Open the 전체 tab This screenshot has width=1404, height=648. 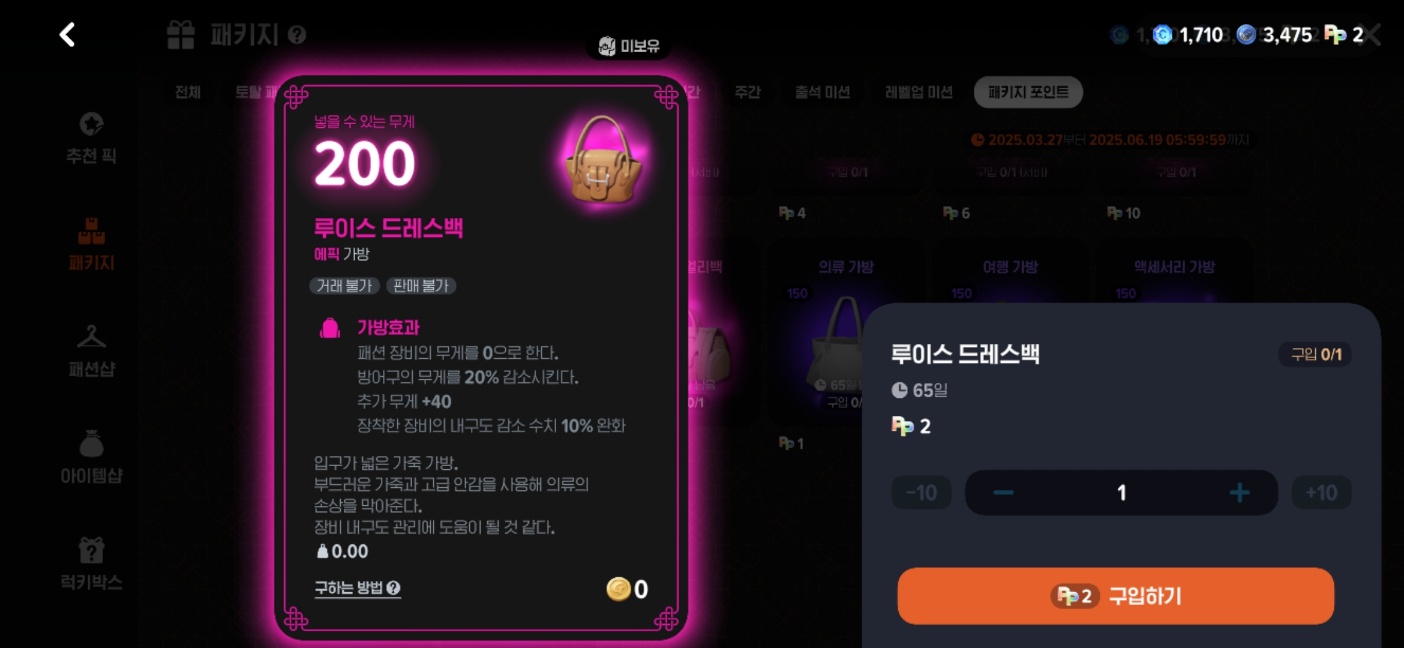pos(188,92)
